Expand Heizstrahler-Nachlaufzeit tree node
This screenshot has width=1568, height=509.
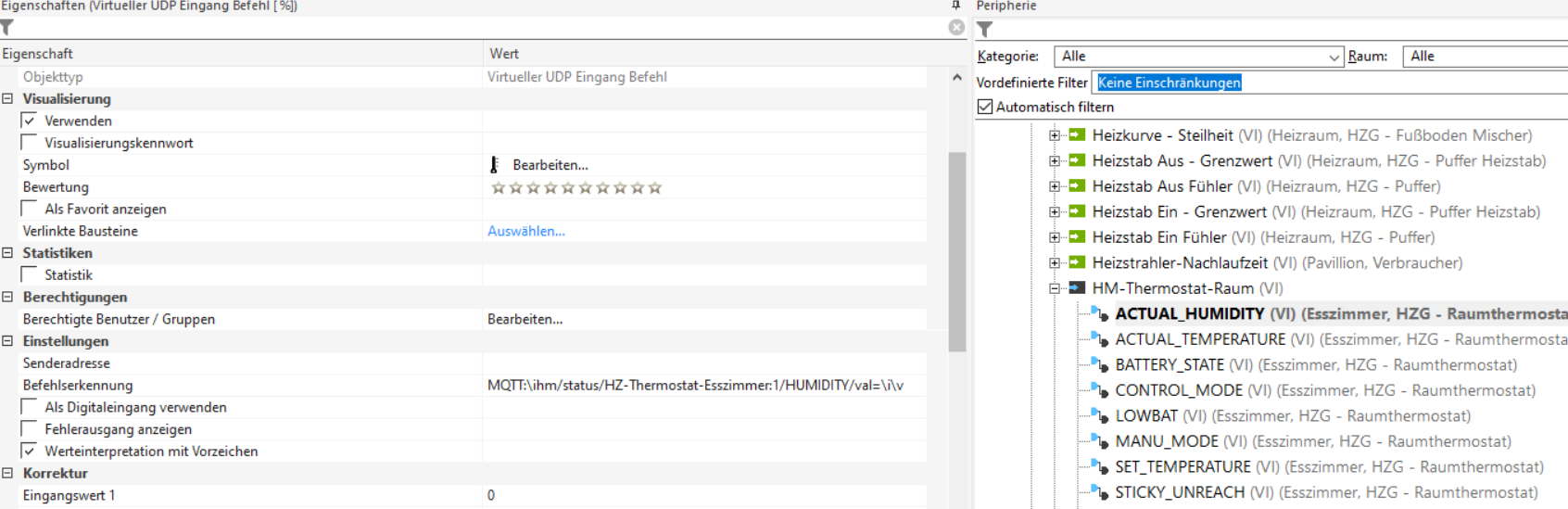(1055, 263)
